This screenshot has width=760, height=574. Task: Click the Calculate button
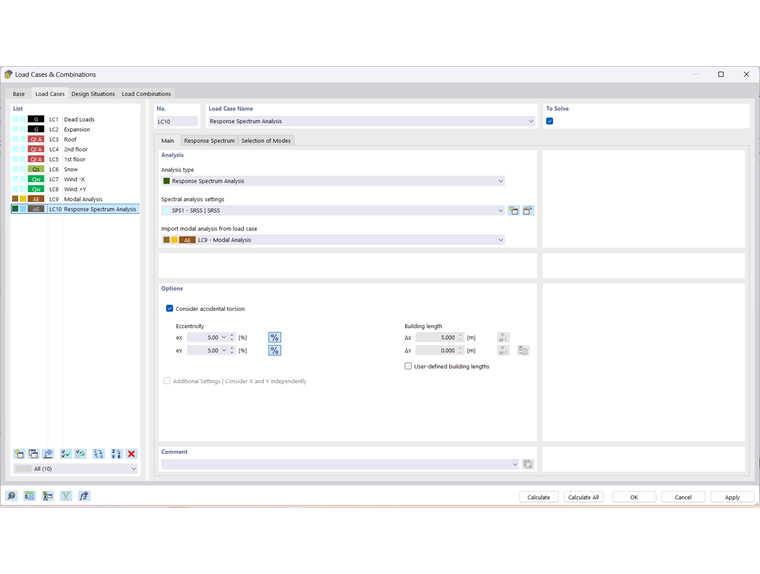(539, 497)
